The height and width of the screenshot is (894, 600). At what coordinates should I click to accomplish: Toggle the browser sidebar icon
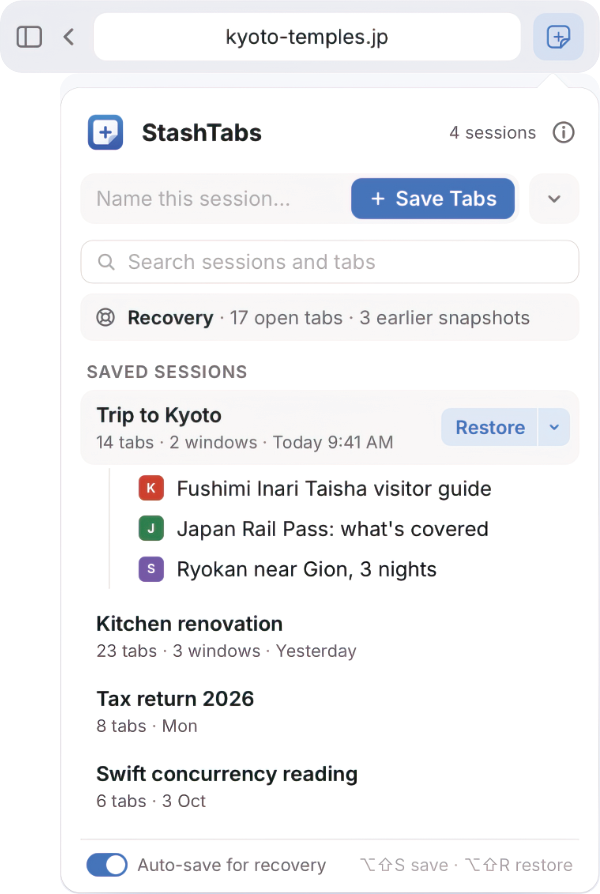click(29, 37)
